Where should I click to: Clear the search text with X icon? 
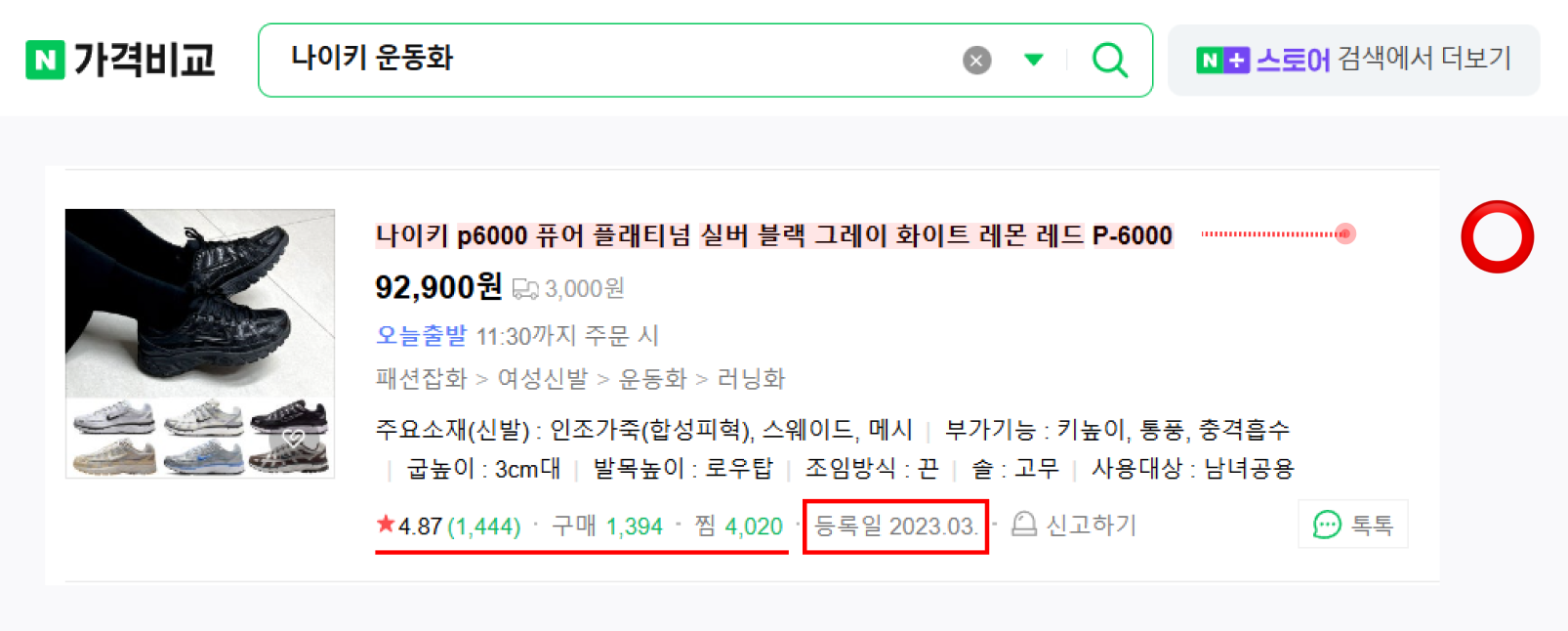coord(976,61)
